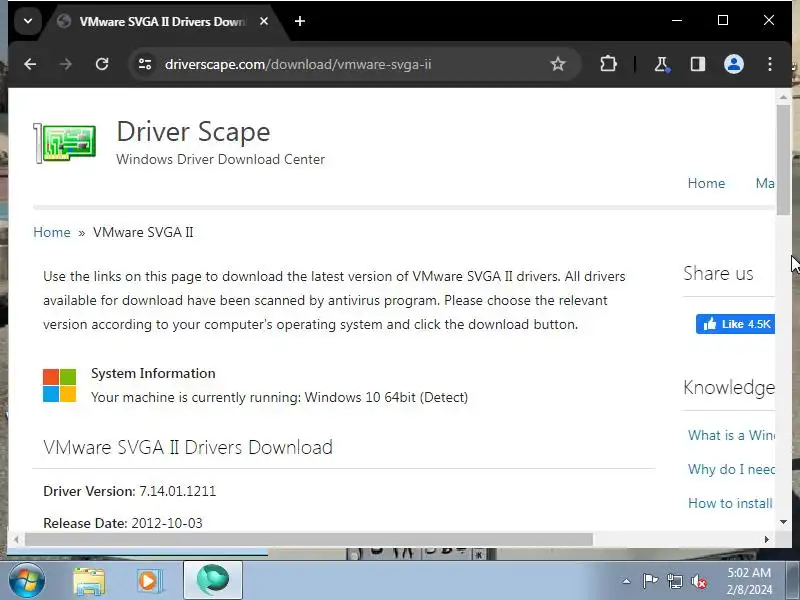This screenshot has width=800, height=600.
Task: Open the 'How to install' link
Action: click(730, 503)
